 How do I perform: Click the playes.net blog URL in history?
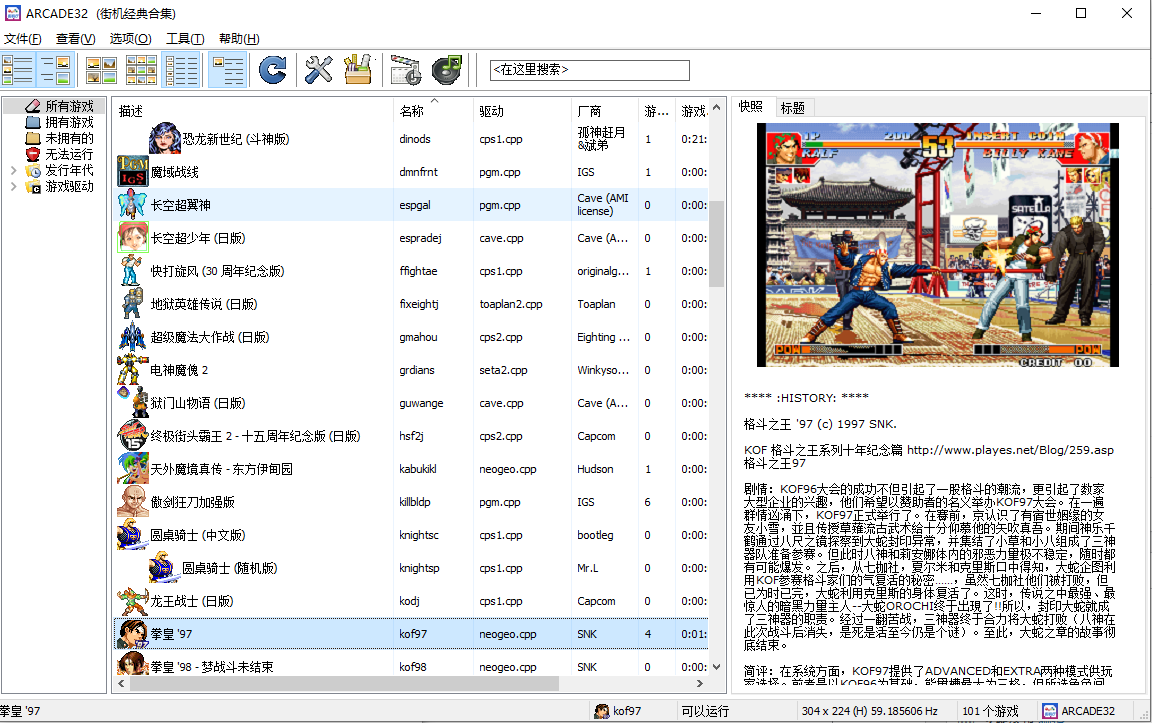1010,450
